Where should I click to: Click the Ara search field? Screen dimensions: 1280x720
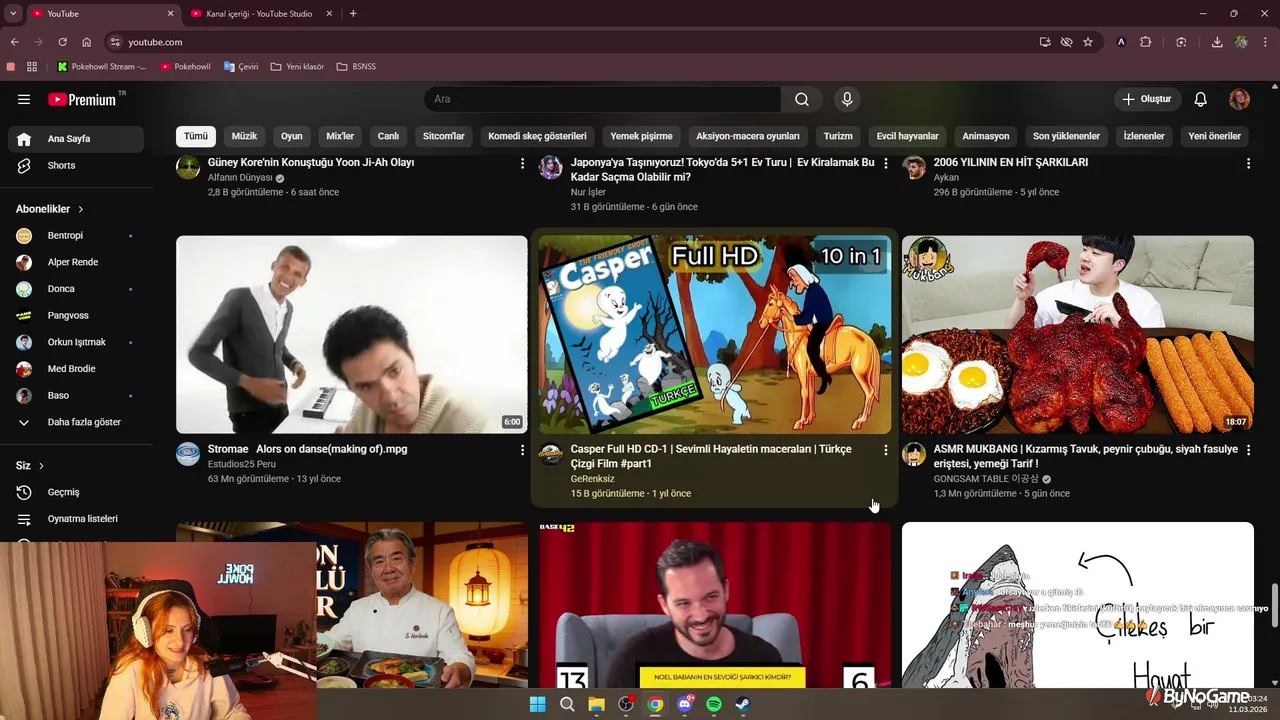coord(603,99)
